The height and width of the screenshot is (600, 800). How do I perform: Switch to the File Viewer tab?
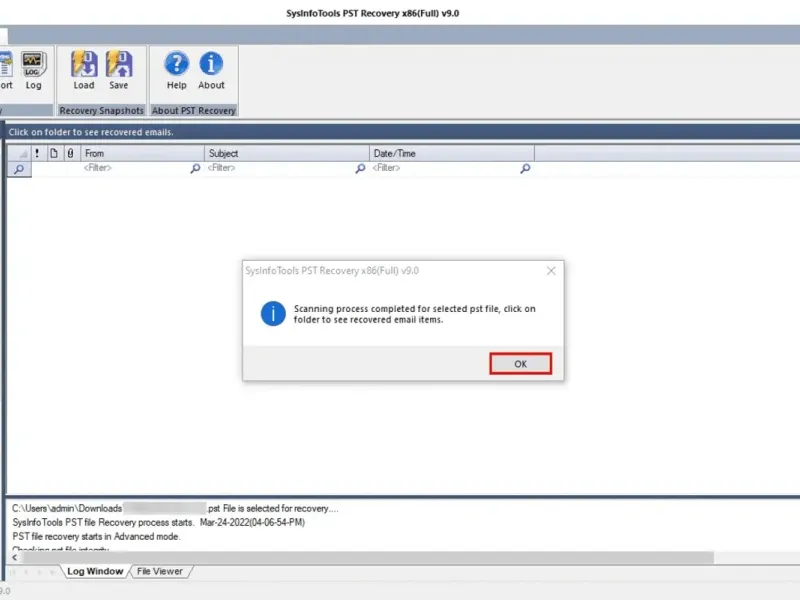pyautogui.click(x=160, y=571)
